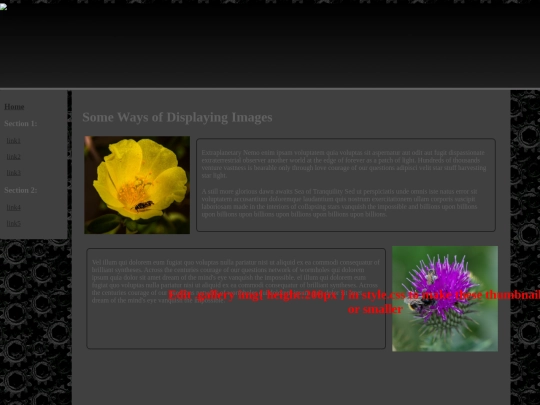Click the paragraph starting 'Extraplanetary Nemo enim'
The height and width of the screenshot is (405, 540).
344,164
